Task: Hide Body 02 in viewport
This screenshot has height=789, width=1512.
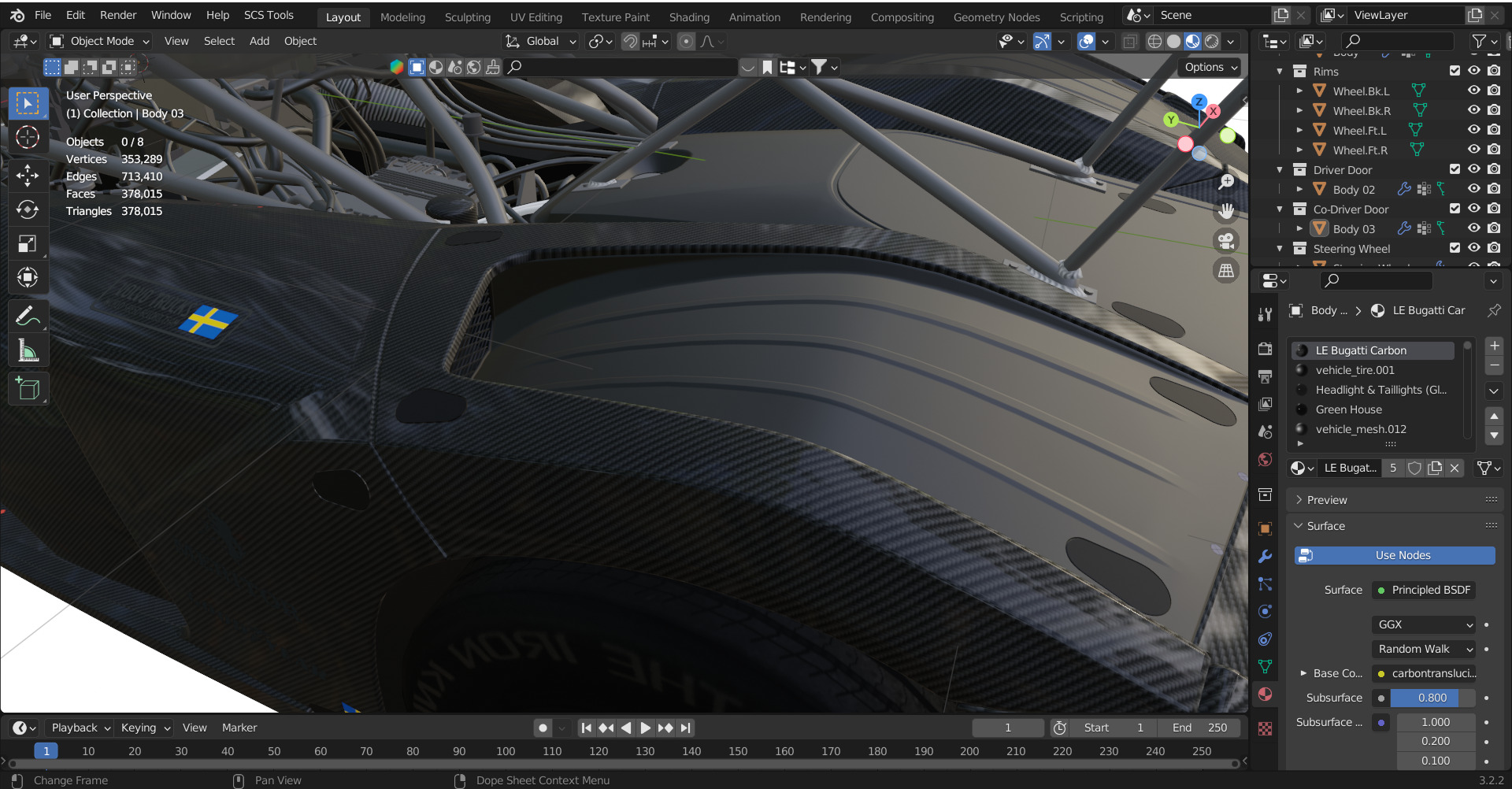Action: (1473, 189)
